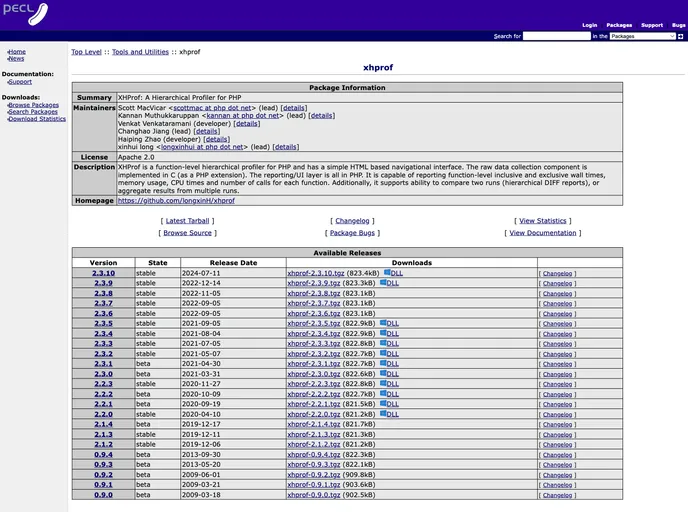Screen dimensions: 688x512
Task: Open version 2.3.10 details
Action: pyautogui.click(x=104, y=273)
